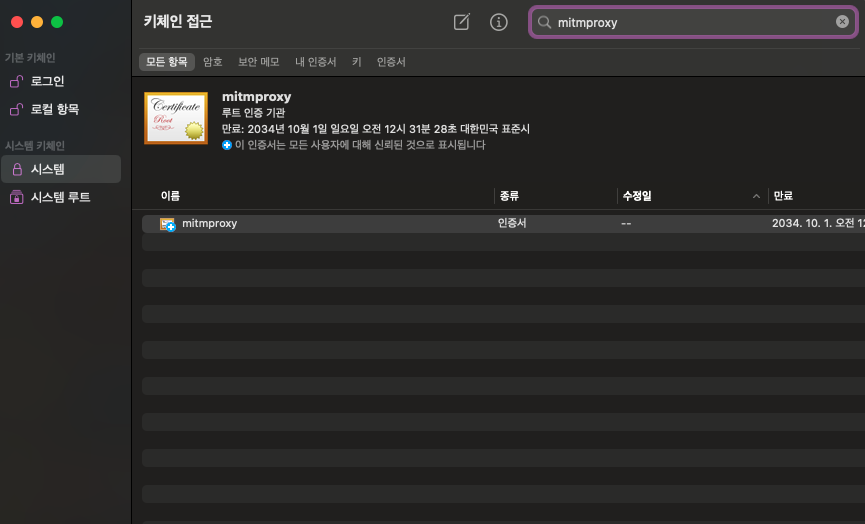Switch to the 모든 항목 tab
The height and width of the screenshot is (524, 865).
(166, 62)
